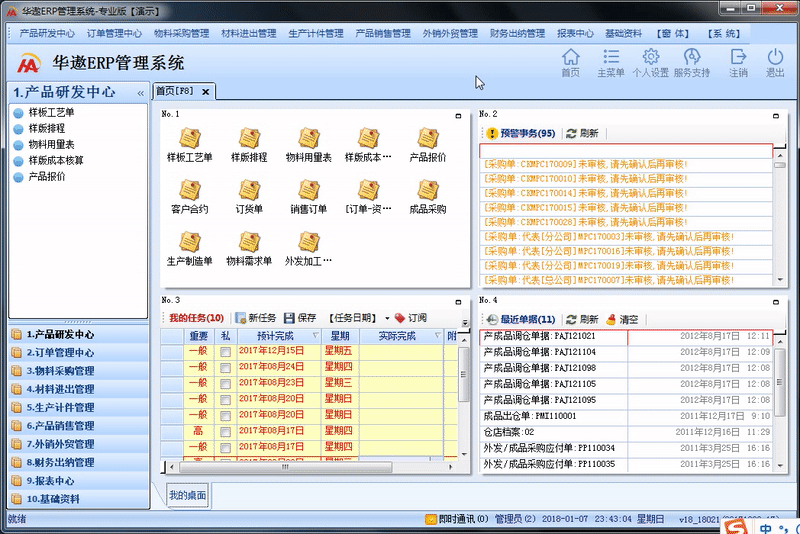Open the 销售订单 desktop shortcut icon
Viewport: 800px width, 534px height.
point(309,196)
